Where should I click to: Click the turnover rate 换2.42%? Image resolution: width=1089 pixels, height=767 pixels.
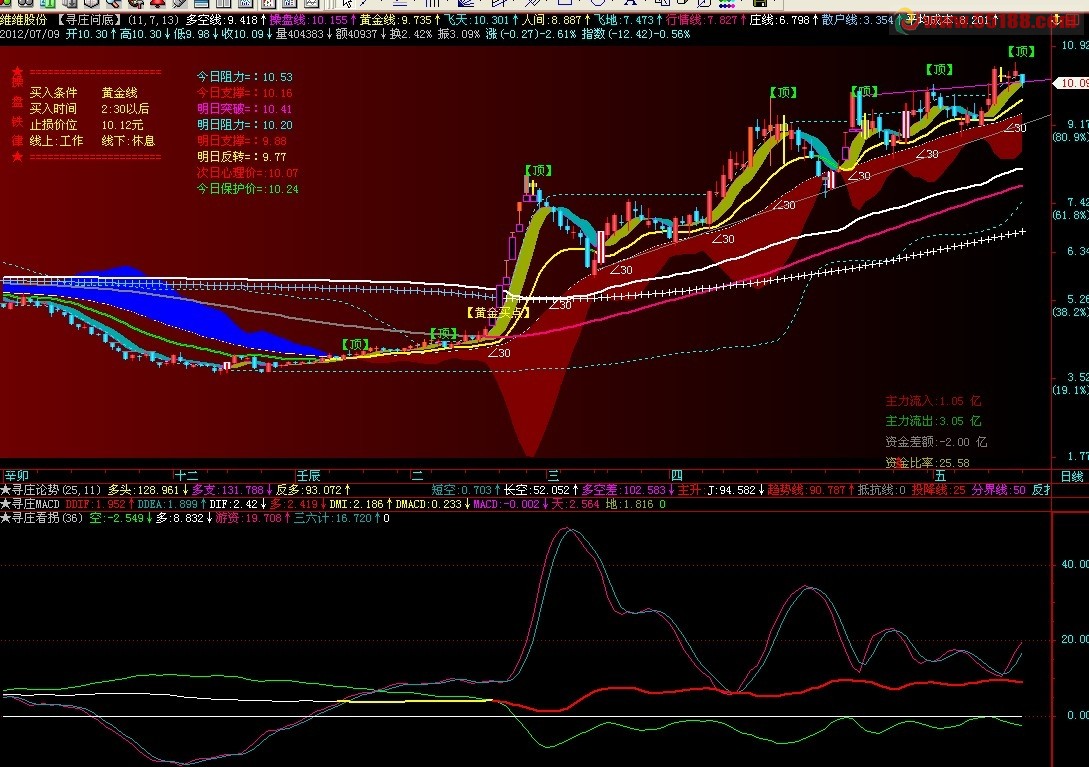click(410, 33)
